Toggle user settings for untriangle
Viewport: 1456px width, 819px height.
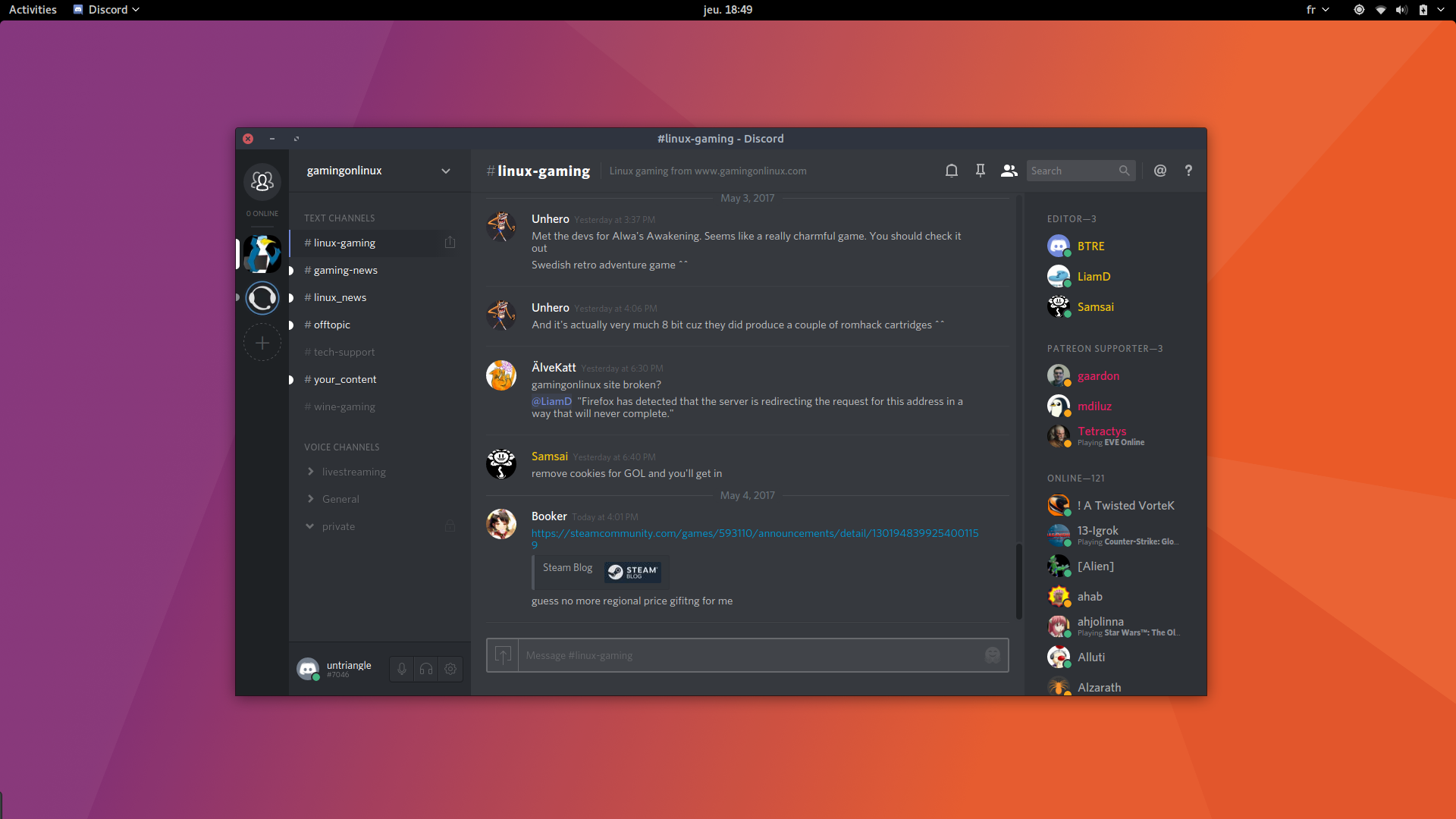[x=450, y=668]
